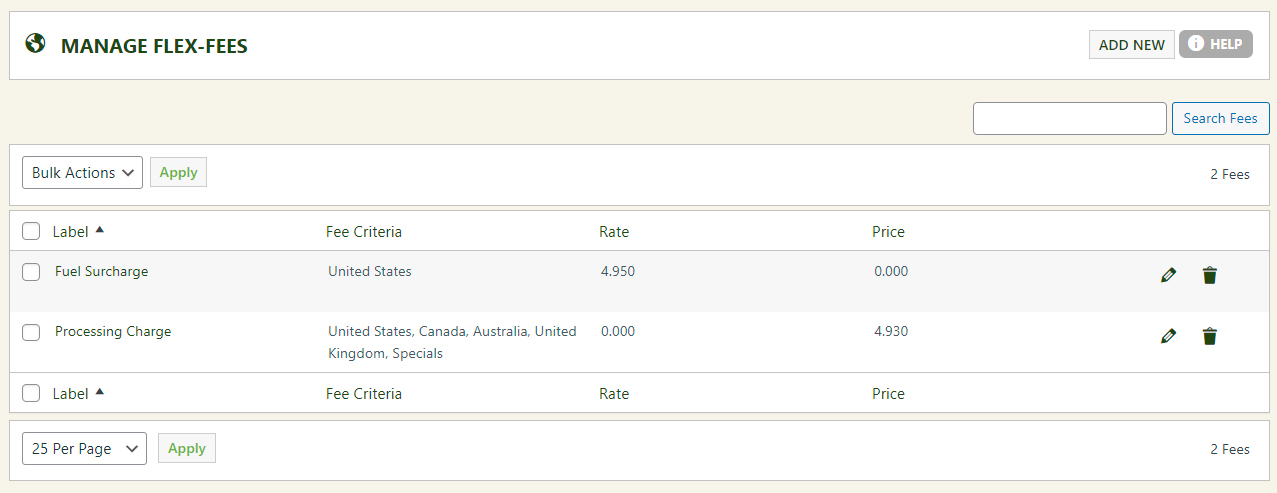
Task: Expand the 25 Per Page dropdown
Action: (84, 449)
